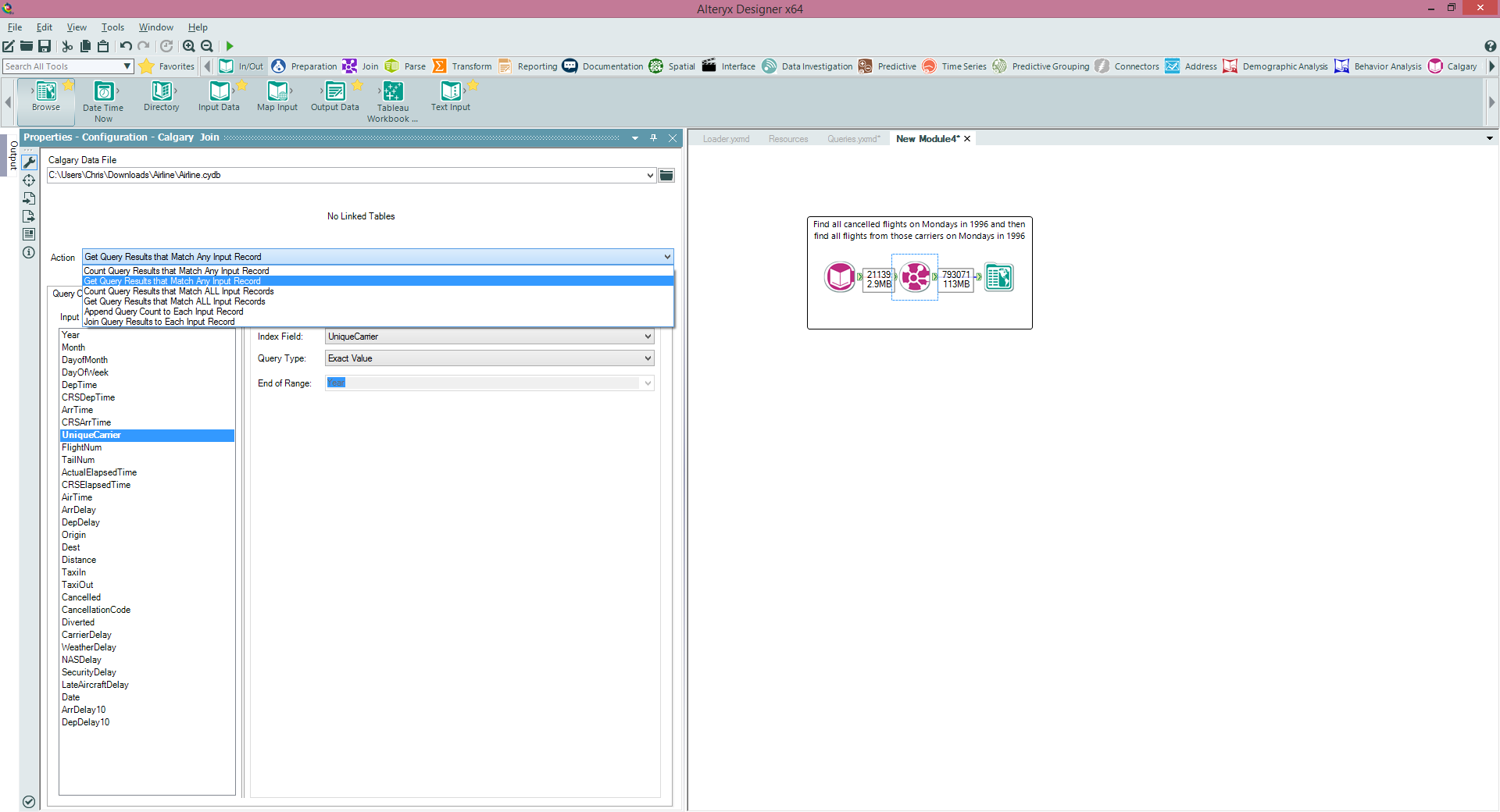Choose Count Query Results that Match Any Input Record
The height and width of the screenshot is (812, 1500).
click(x=378, y=271)
